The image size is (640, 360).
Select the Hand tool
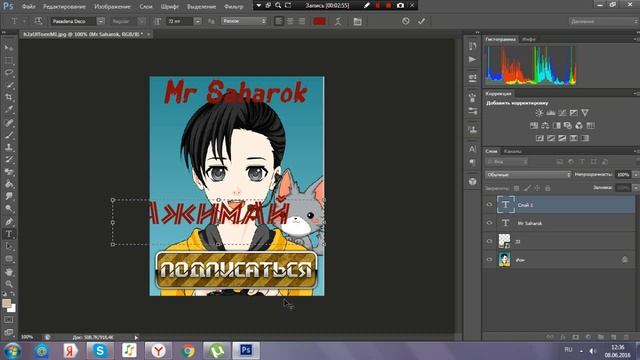point(9,271)
